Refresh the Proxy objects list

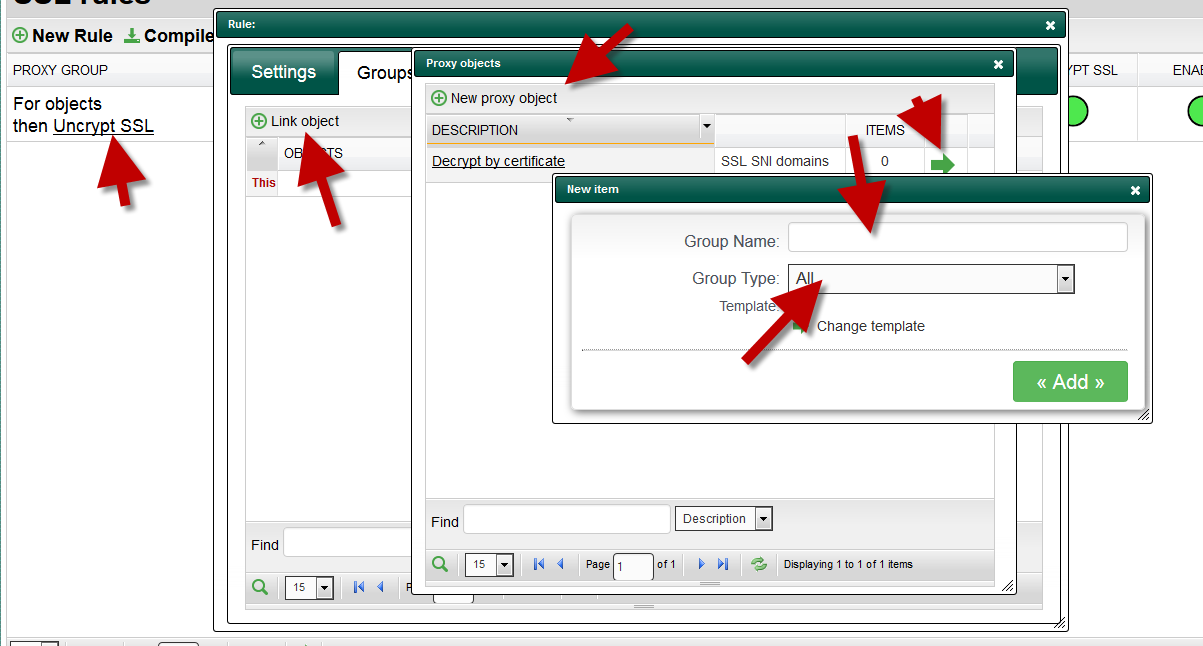coord(759,564)
